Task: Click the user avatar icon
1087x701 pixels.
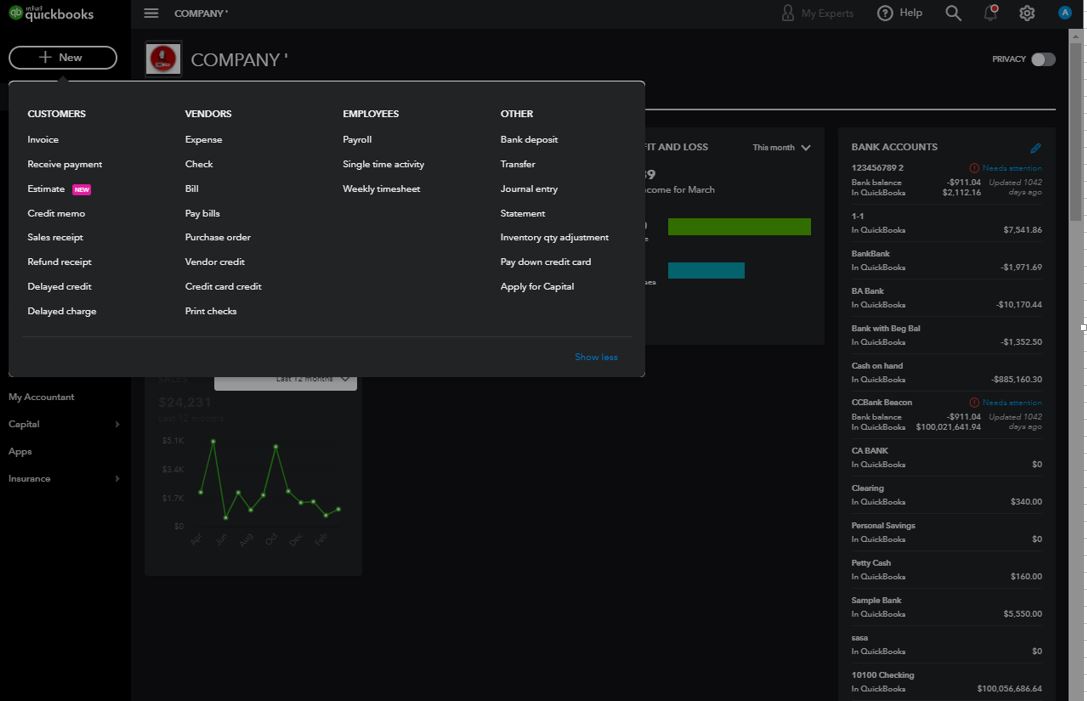Action: click(x=1064, y=13)
